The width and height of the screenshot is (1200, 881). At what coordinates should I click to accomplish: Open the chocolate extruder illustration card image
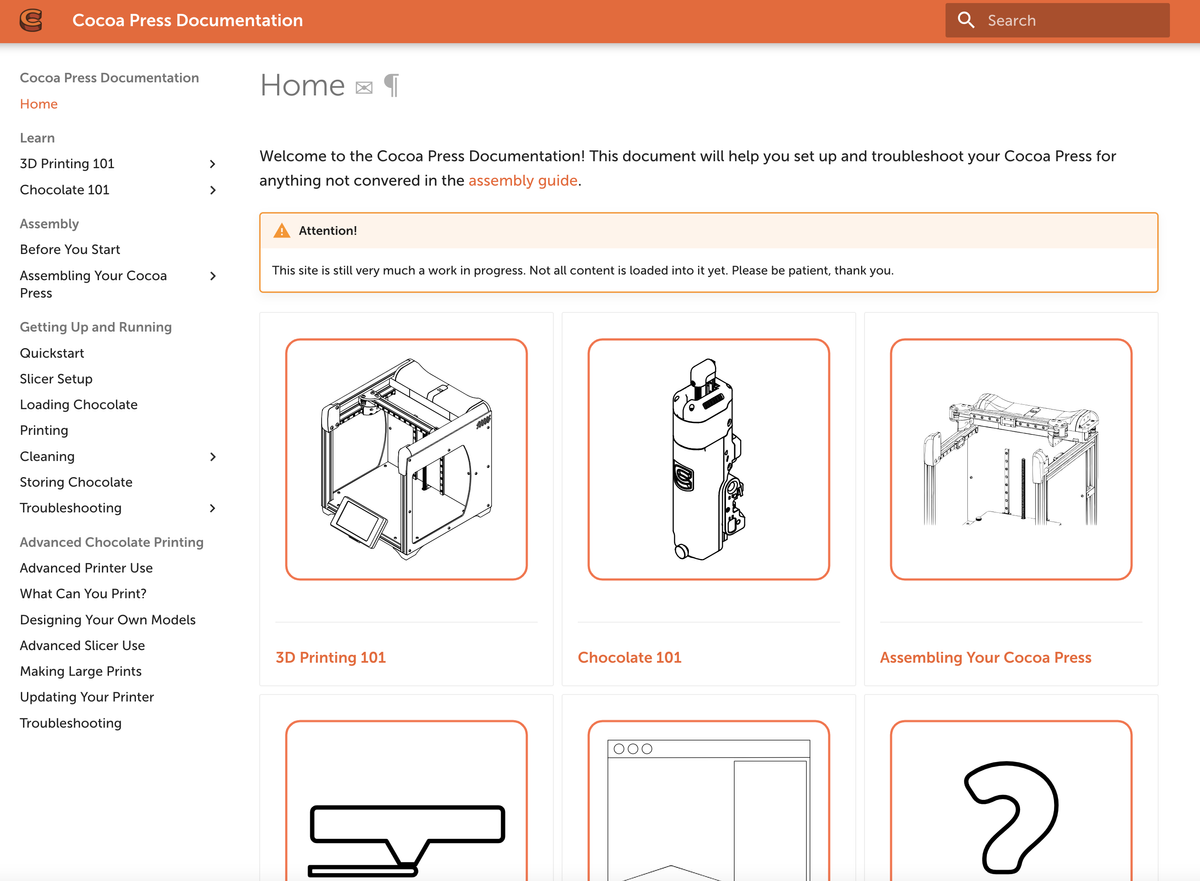(709, 459)
